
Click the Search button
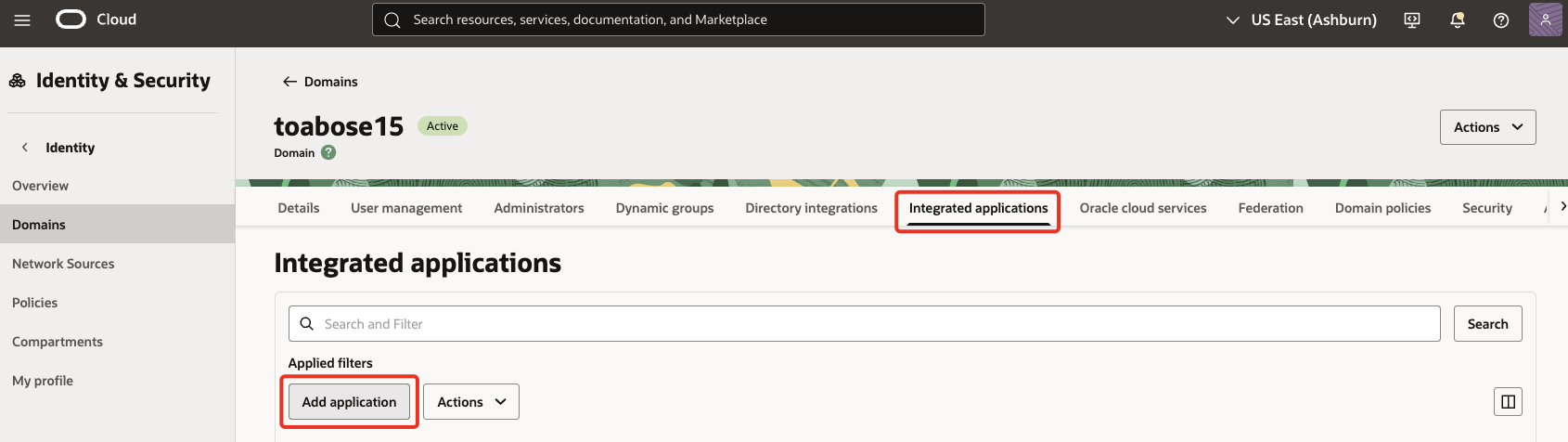(1487, 323)
